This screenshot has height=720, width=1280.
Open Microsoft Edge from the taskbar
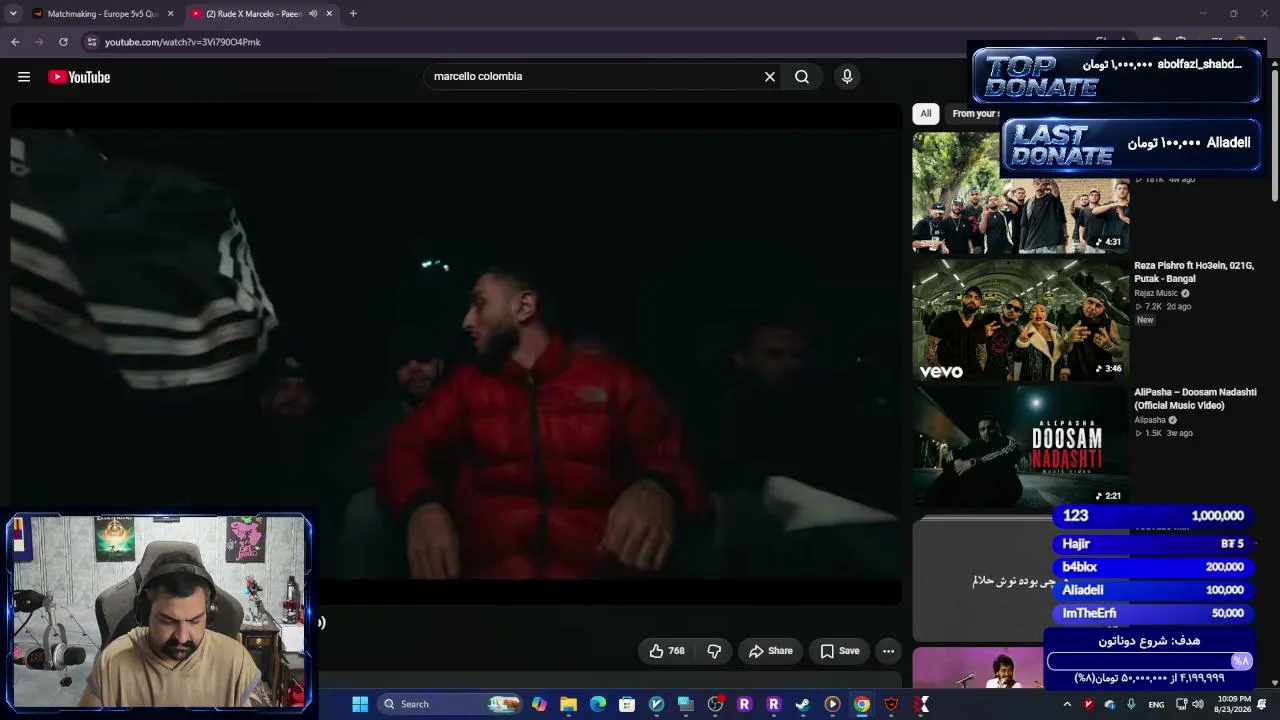point(598,704)
